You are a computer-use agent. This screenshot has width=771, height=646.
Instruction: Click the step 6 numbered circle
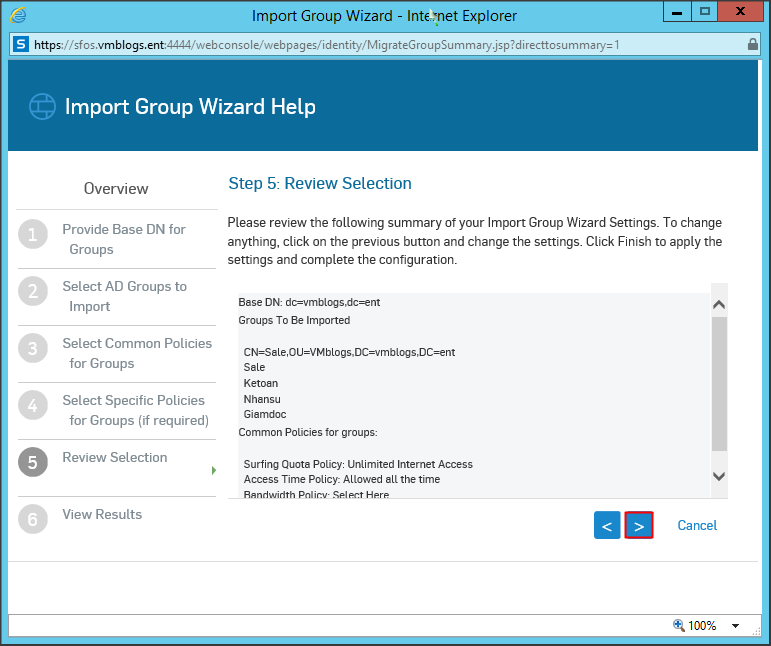point(32,520)
